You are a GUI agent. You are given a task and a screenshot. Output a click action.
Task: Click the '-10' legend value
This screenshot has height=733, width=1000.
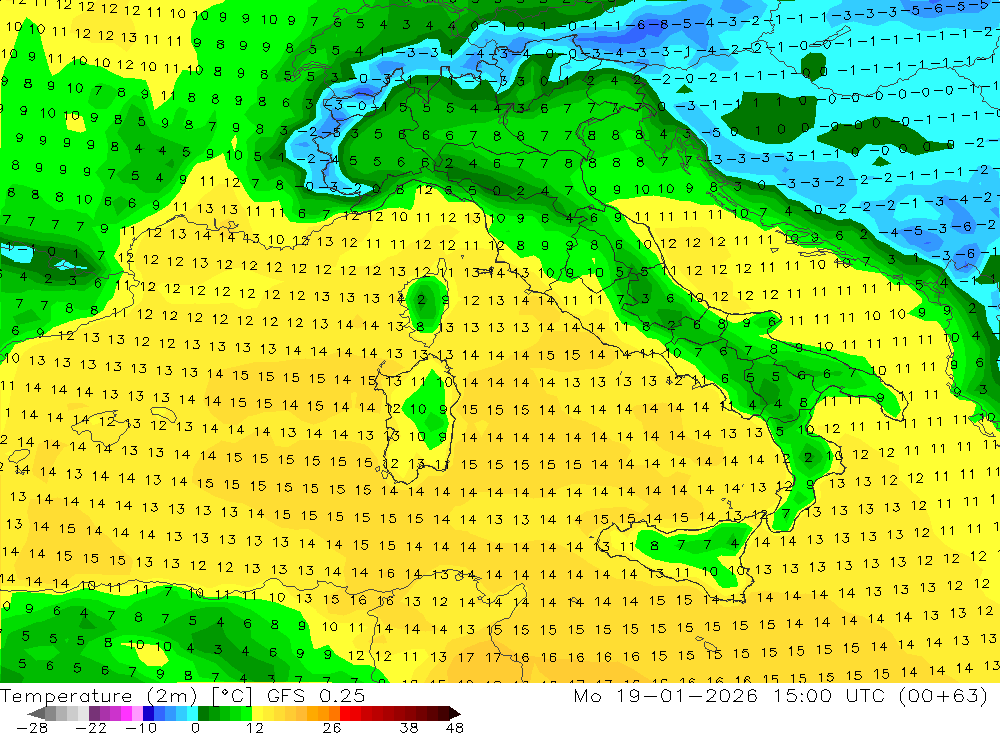pyautogui.click(x=141, y=728)
